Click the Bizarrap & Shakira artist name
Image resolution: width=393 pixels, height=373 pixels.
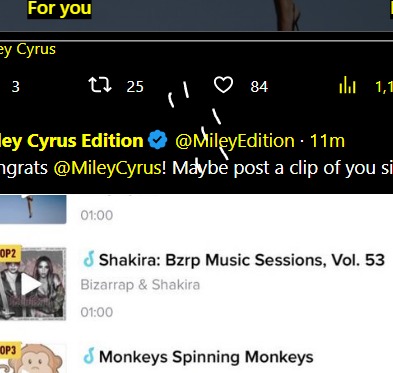pos(140,285)
